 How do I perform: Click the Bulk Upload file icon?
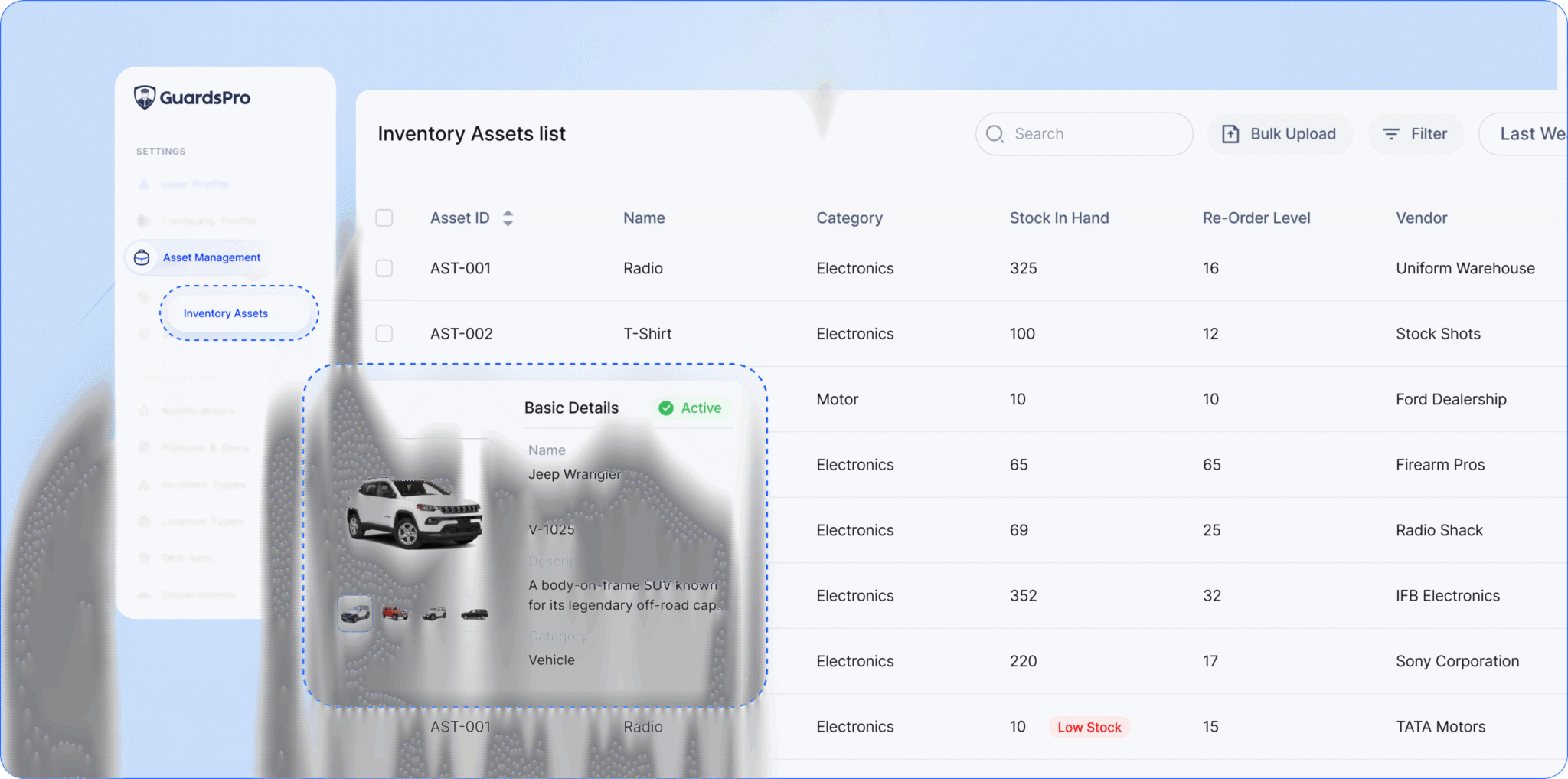[x=1230, y=134]
